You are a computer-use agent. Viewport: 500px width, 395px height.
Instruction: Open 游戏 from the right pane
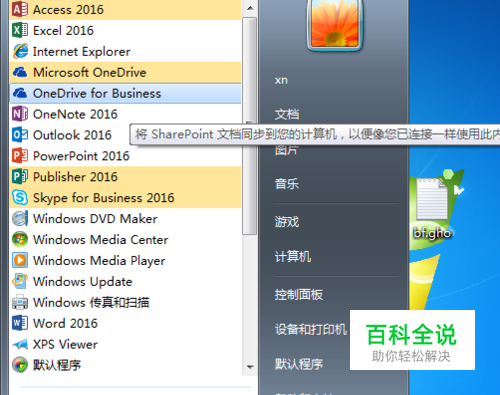click(287, 222)
